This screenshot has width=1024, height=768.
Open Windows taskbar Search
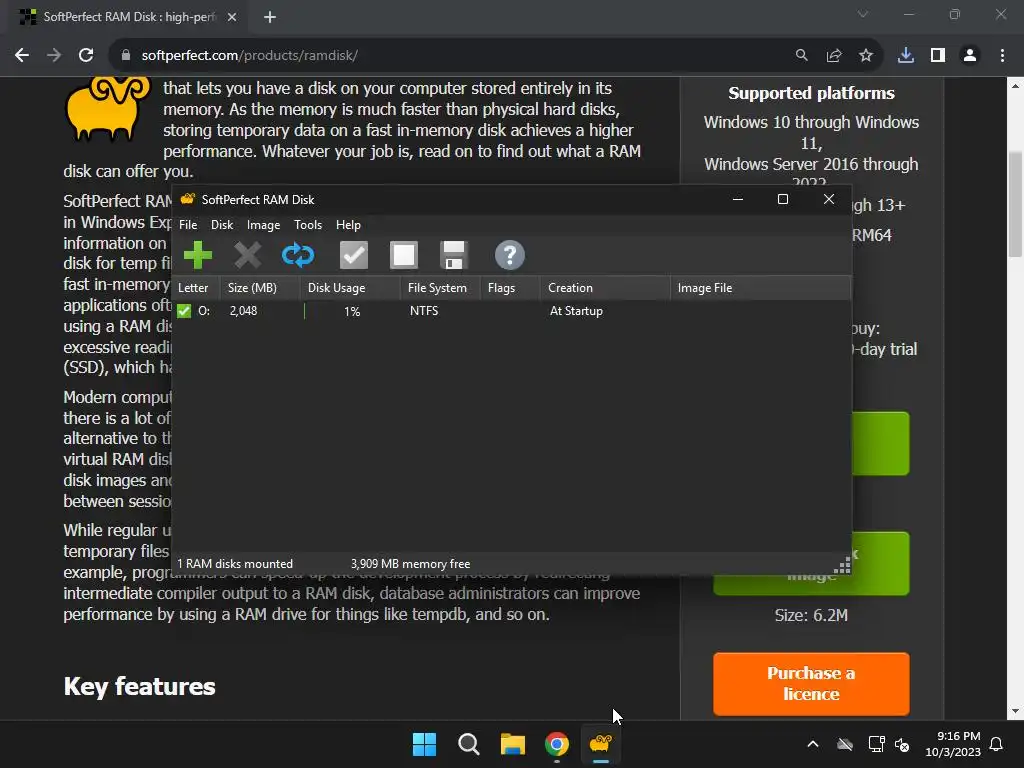[469, 744]
